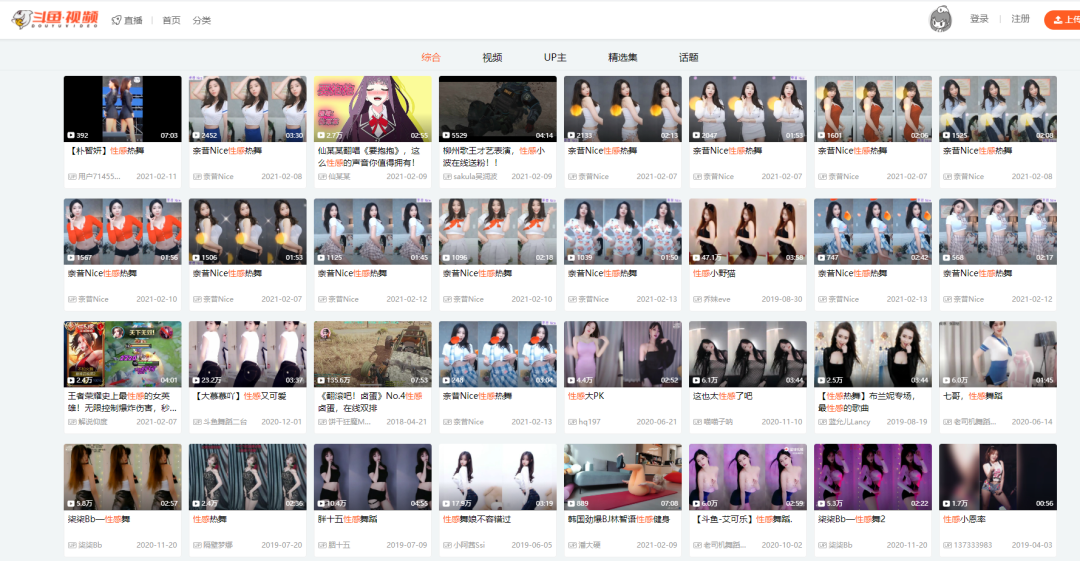Open the 精选集 tab
1080x561 pixels.
[623, 57]
